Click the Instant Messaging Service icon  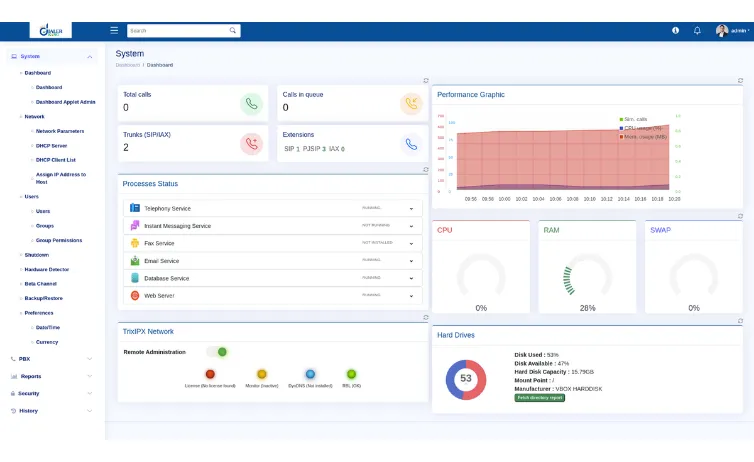pyautogui.click(x=135, y=225)
